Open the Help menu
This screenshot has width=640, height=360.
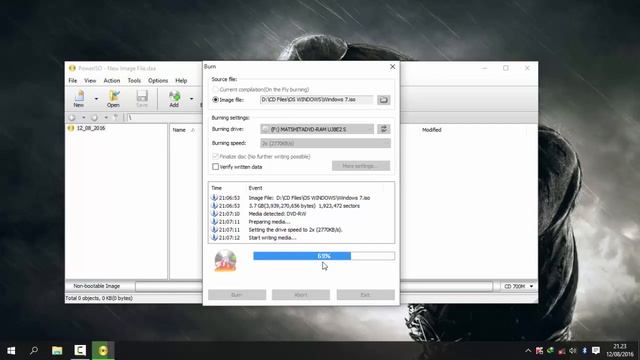tap(181, 81)
